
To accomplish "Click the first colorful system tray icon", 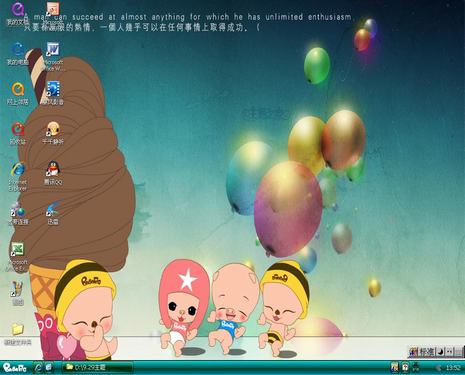I will coord(394,368).
